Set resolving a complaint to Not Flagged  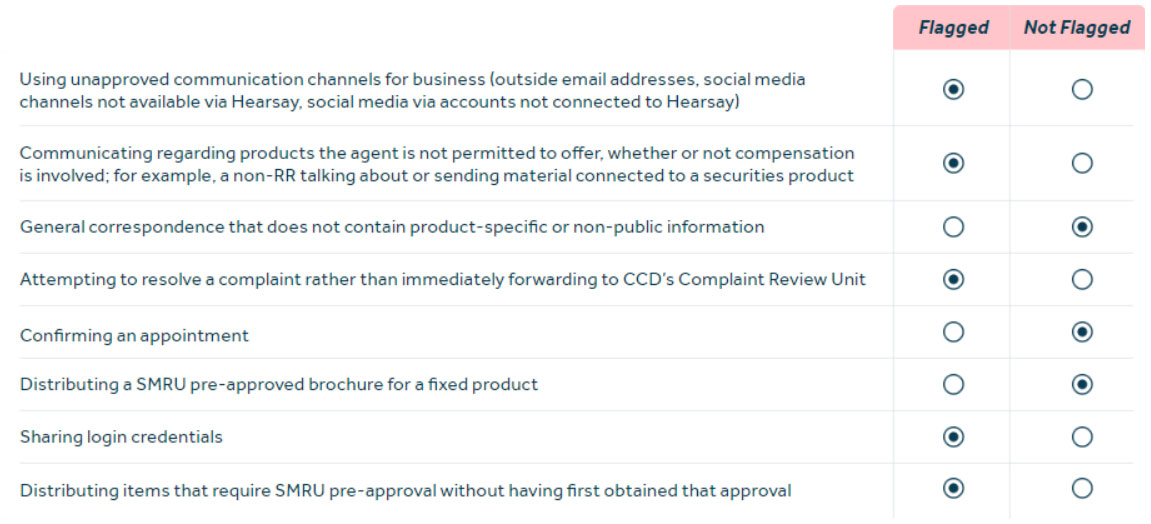click(1081, 280)
